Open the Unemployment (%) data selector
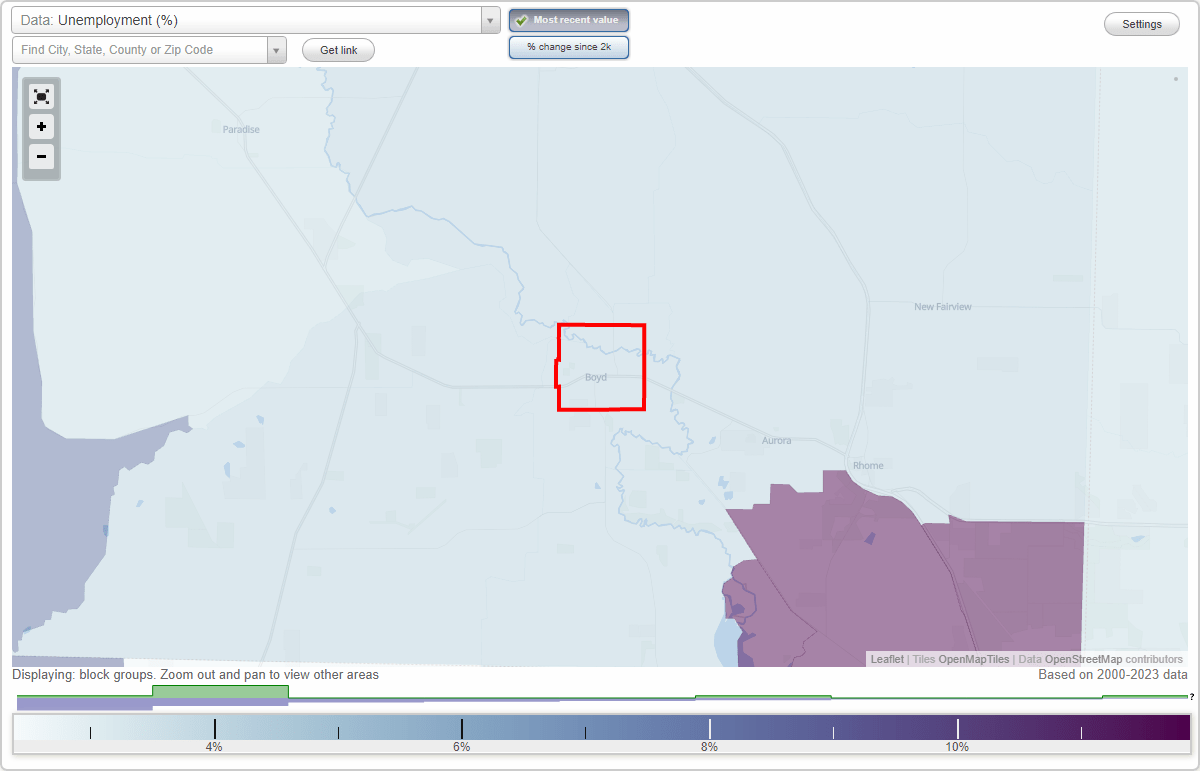 pyautogui.click(x=250, y=20)
